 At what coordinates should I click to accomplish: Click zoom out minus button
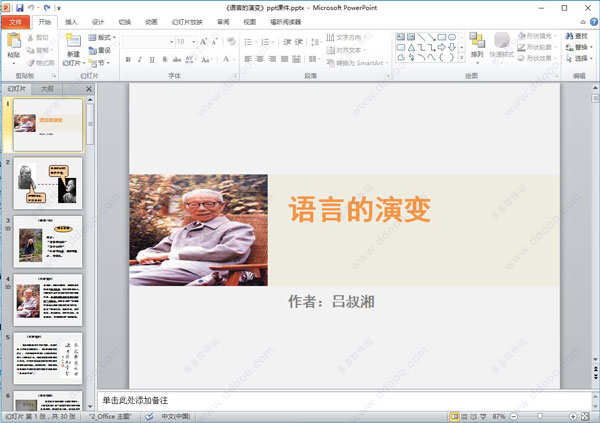pyautogui.click(x=514, y=416)
